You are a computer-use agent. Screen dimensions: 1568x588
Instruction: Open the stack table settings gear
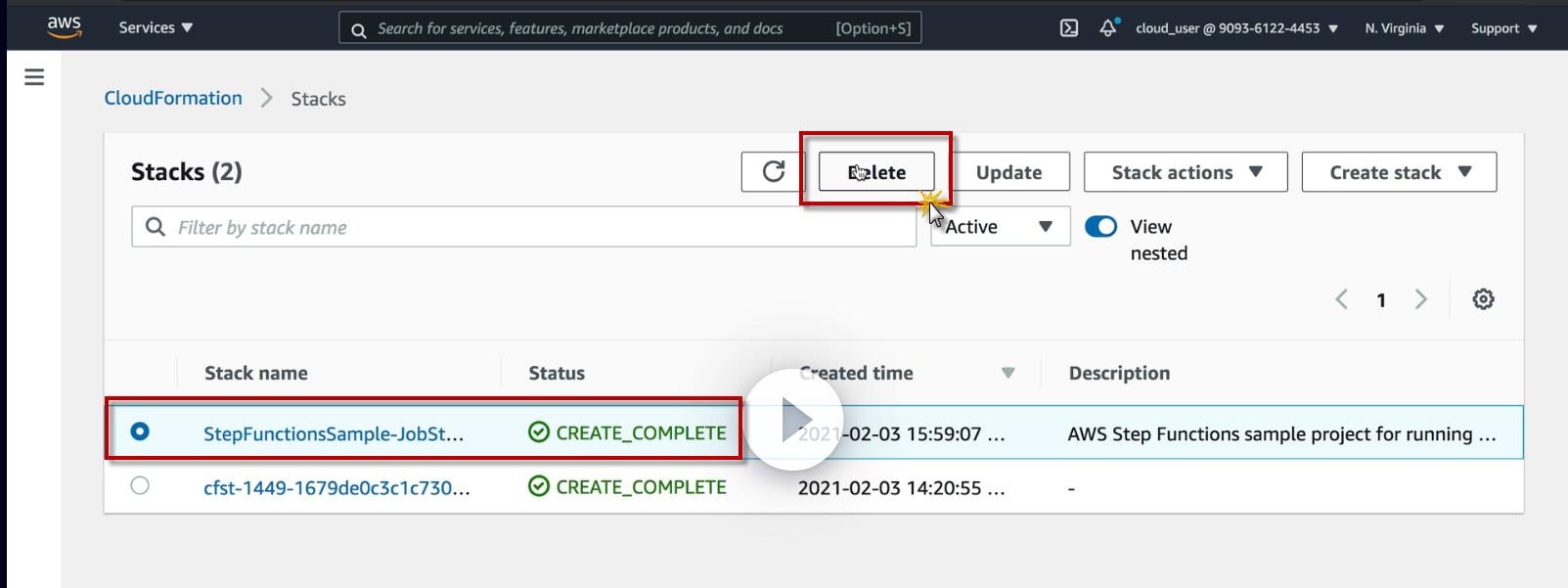(x=1483, y=299)
